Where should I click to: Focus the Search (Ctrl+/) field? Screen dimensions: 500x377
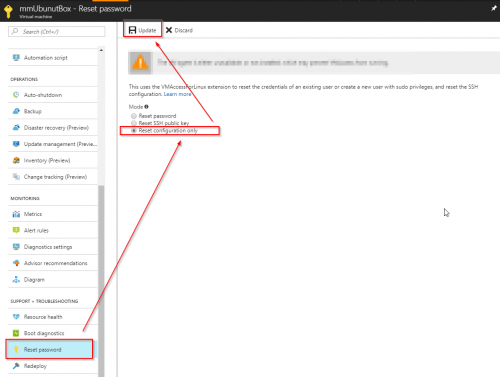57,31
